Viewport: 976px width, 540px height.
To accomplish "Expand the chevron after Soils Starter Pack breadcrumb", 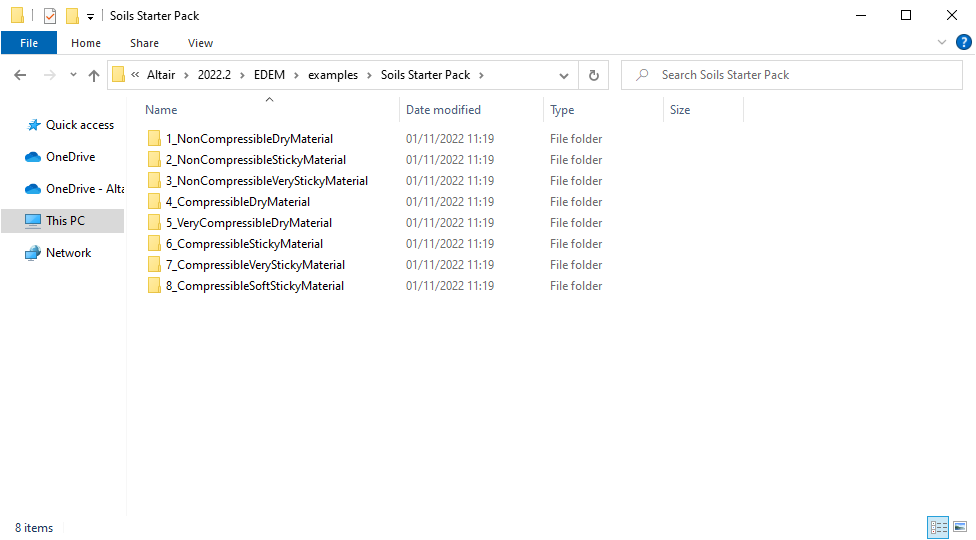I will [x=481, y=75].
